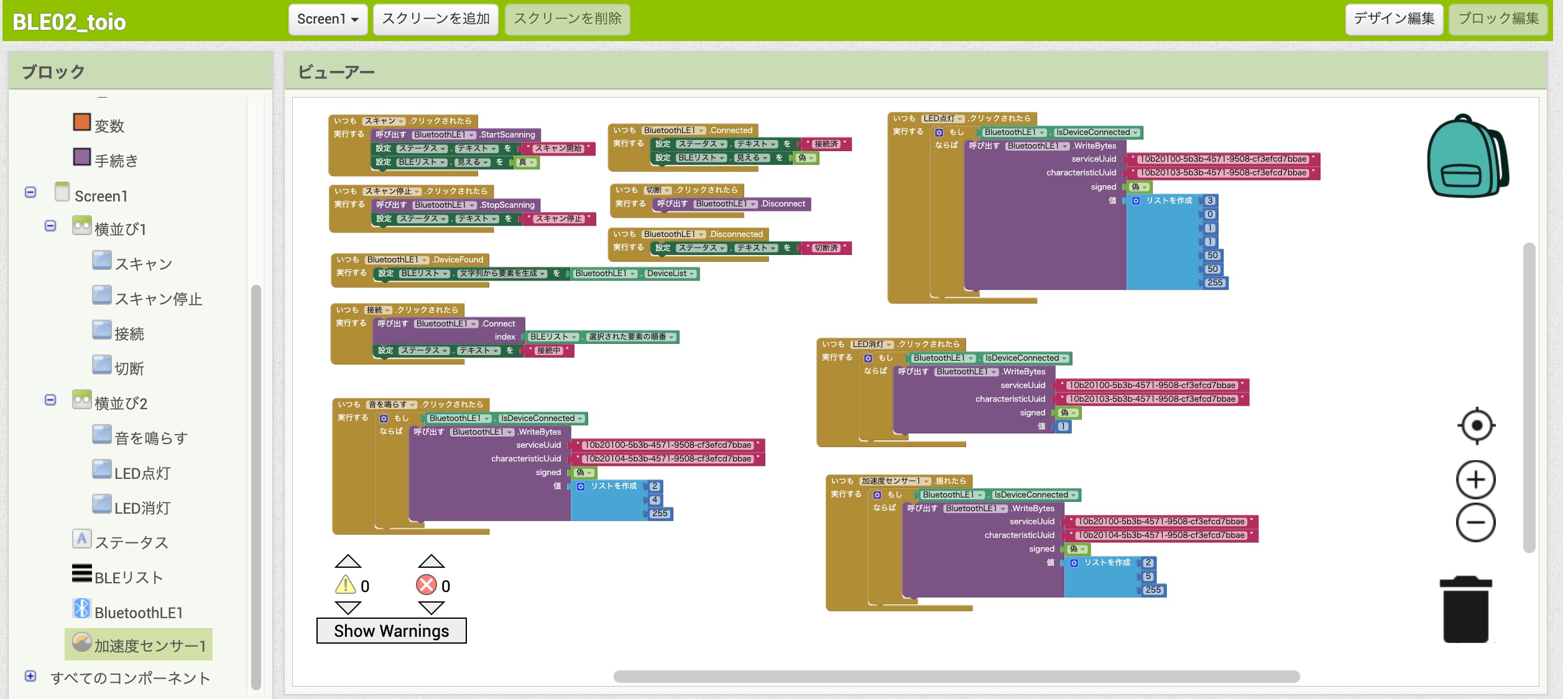Collapse the Screen1 tree node

pos(30,192)
